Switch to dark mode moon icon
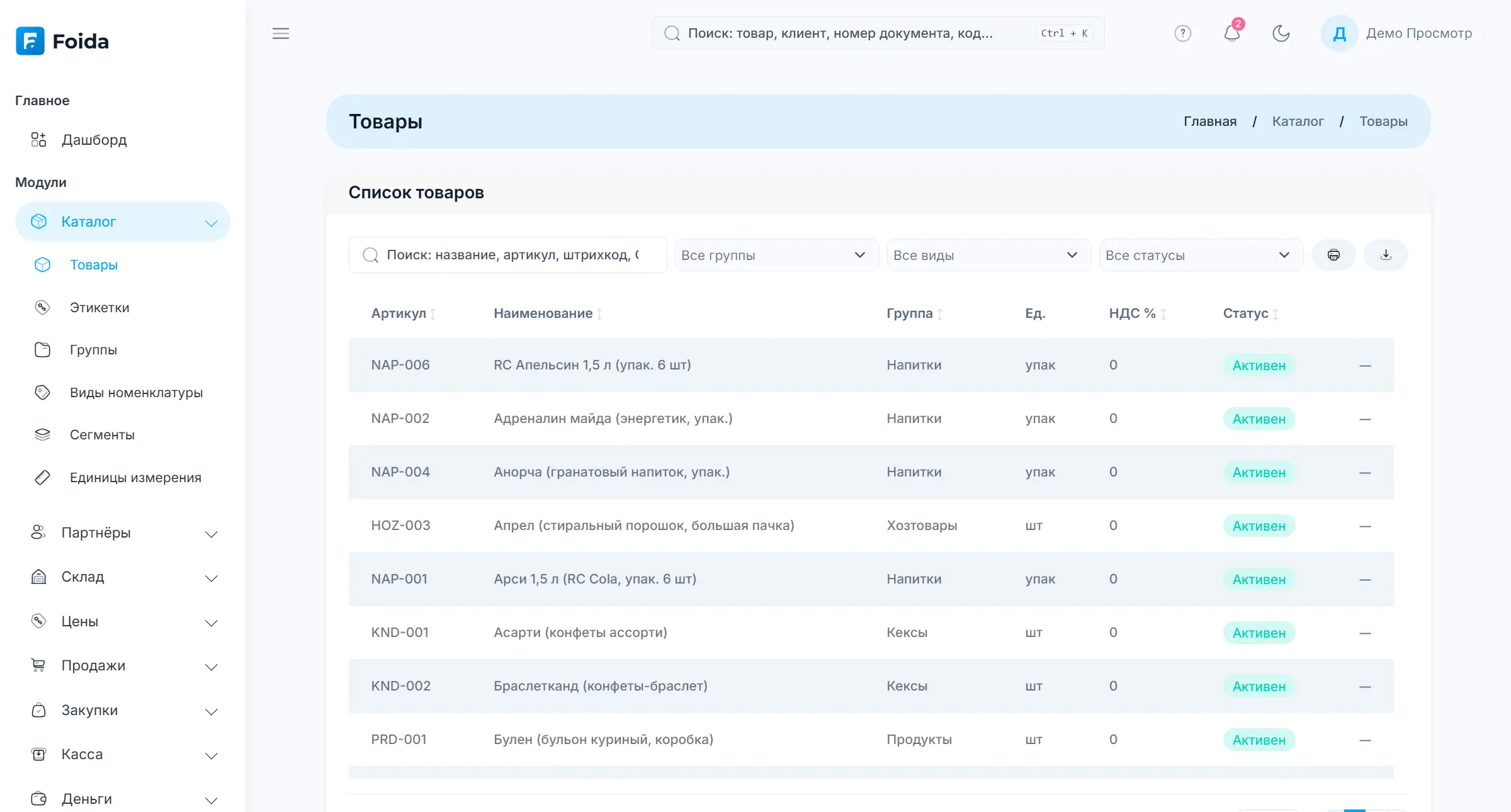This screenshot has height=812, width=1511. (x=1281, y=33)
